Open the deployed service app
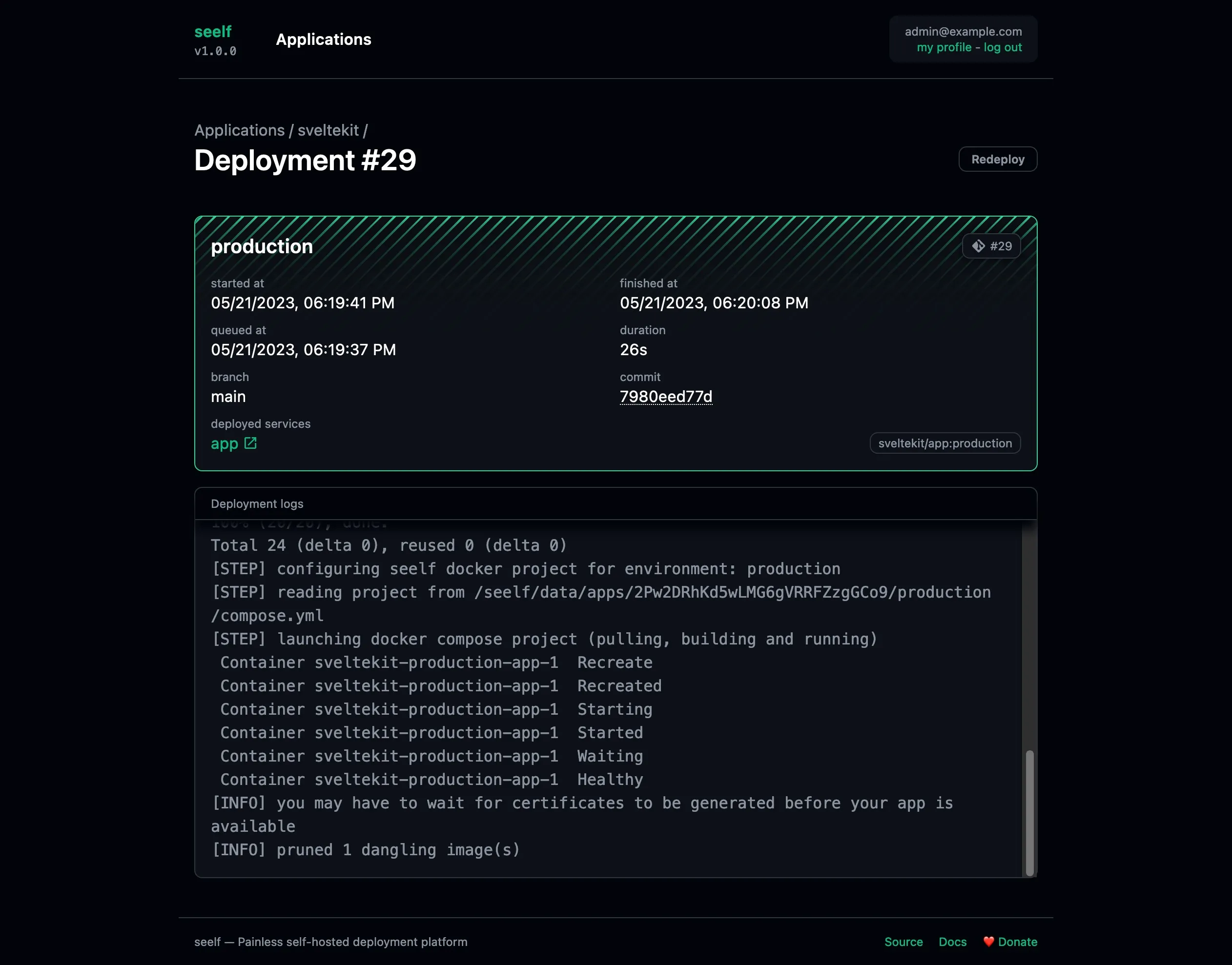The height and width of the screenshot is (965, 1232). [225, 443]
